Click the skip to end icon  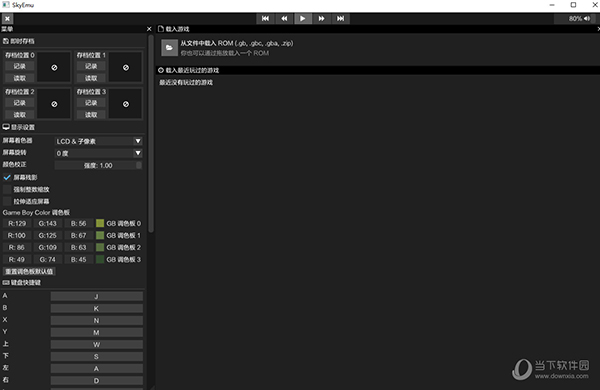tap(340, 18)
